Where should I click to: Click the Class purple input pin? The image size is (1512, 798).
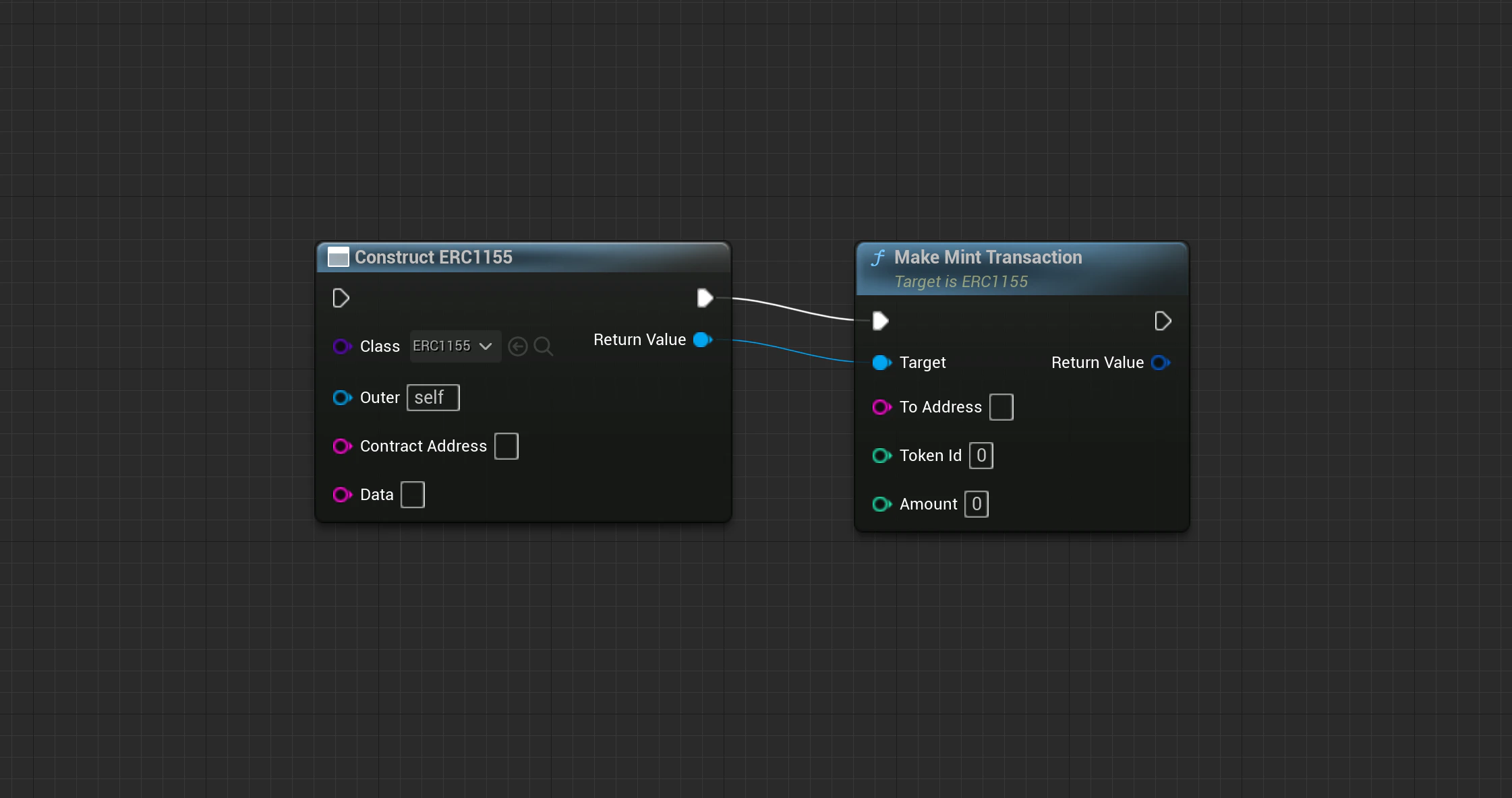coord(342,346)
